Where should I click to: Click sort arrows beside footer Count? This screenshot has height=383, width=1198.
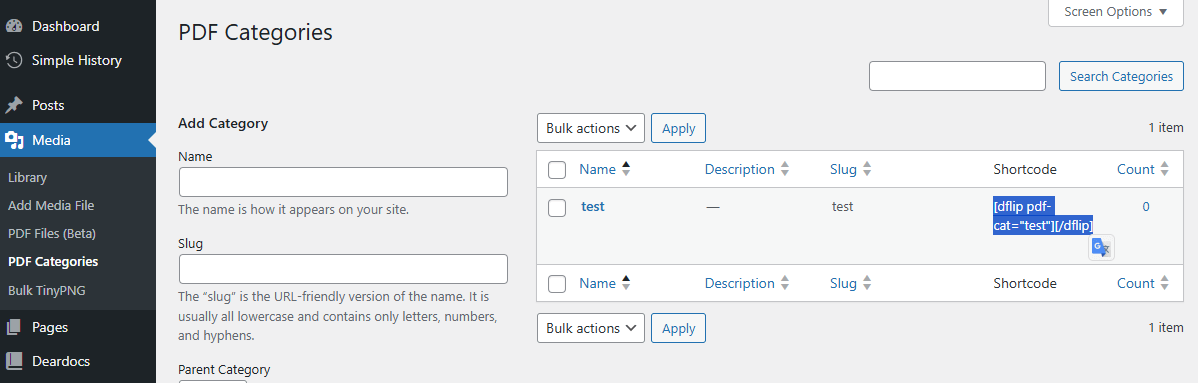pos(1164,284)
